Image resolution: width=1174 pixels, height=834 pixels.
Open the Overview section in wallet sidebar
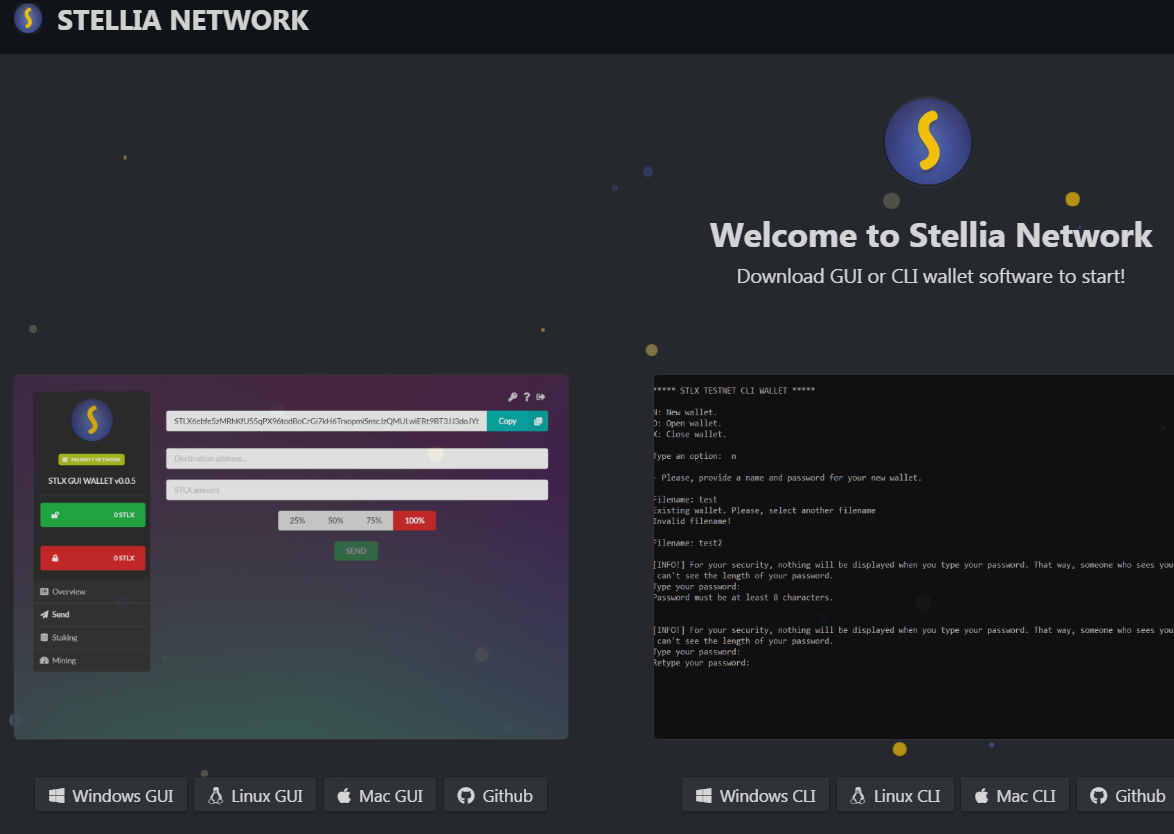pyautogui.click(x=68, y=592)
